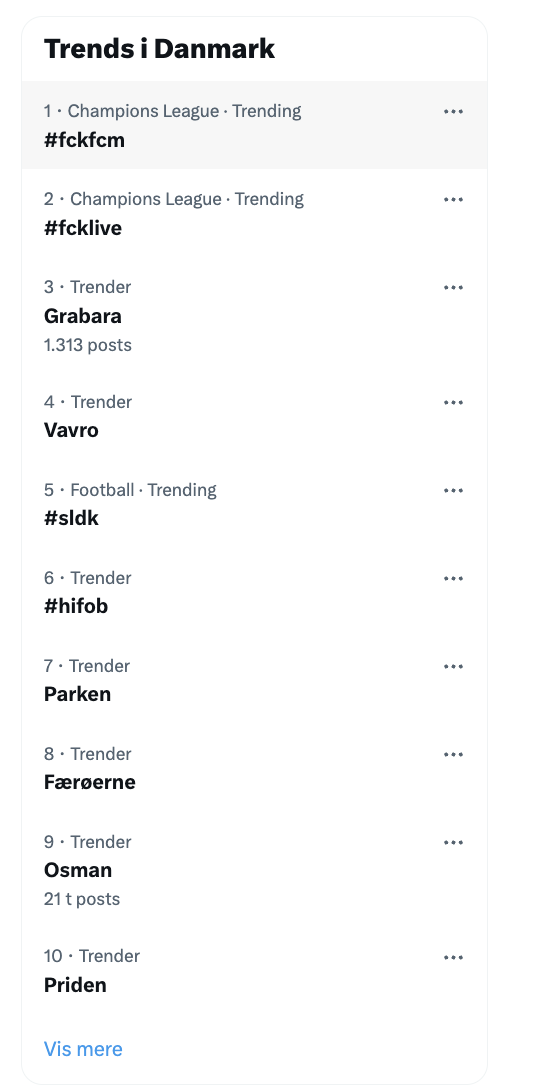Image resolution: width=546 pixels, height=1090 pixels.
Task: Open the #sldk Football hashtag
Action: 255,504
